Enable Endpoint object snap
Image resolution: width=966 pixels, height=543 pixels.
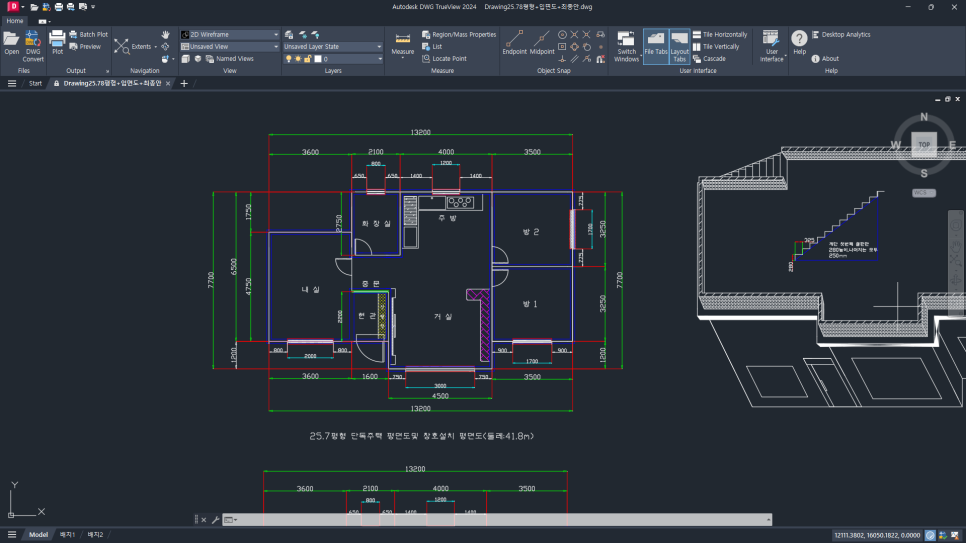point(514,43)
